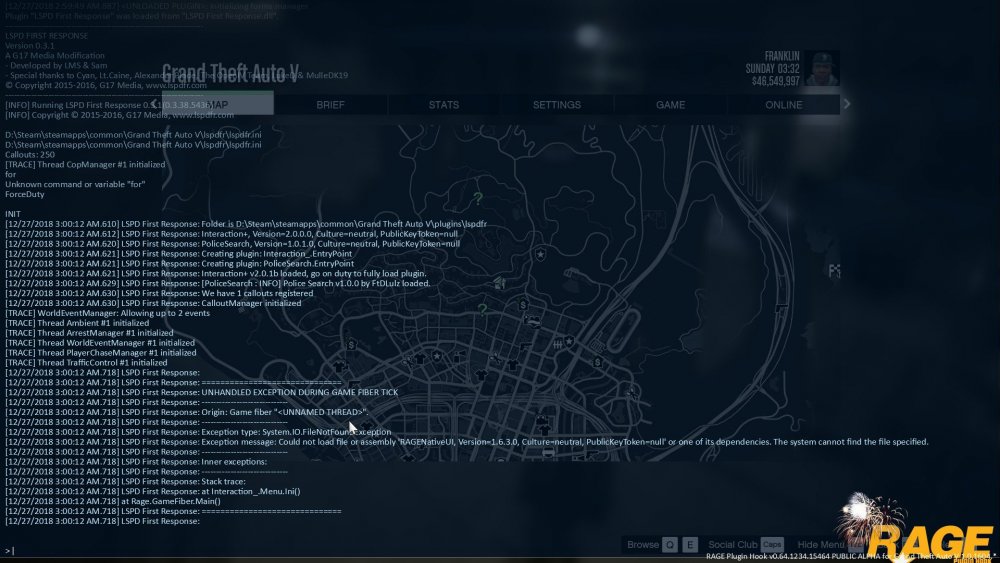The height and width of the screenshot is (563, 1000).
Task: Click the "Exception type: System.IO.FileNotFoundException" line
Action: pos(198,432)
